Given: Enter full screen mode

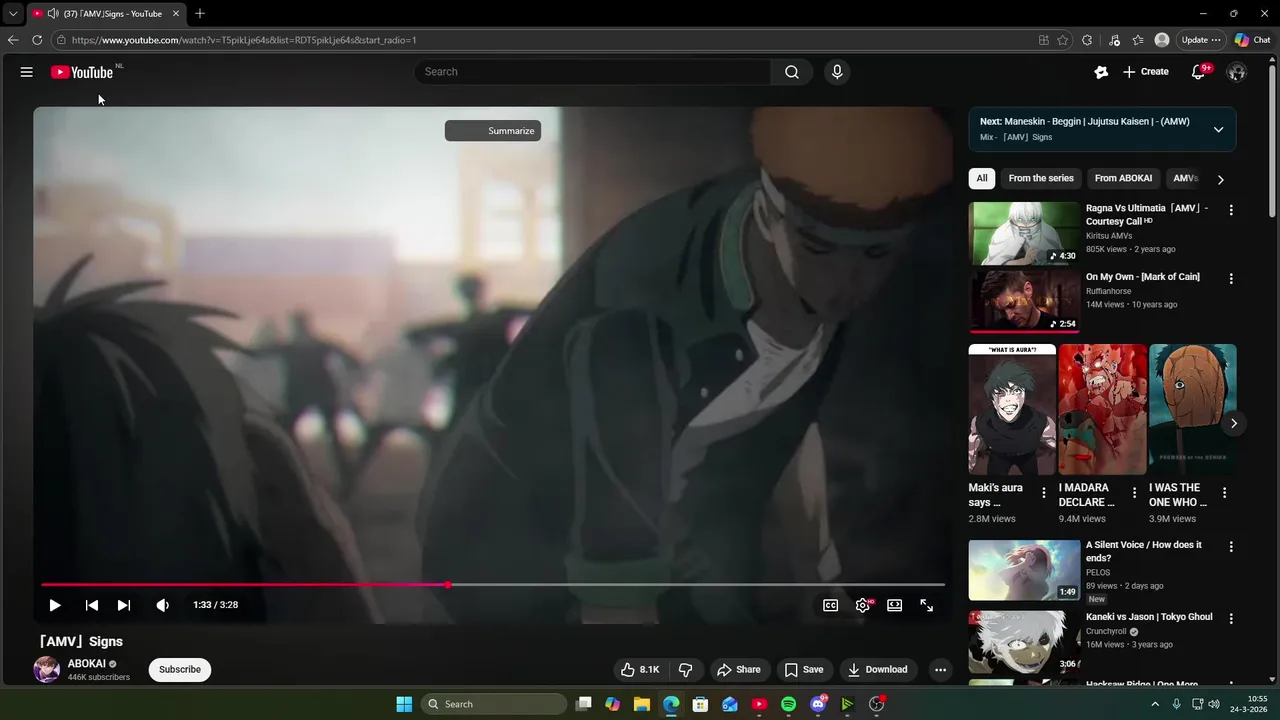Looking at the screenshot, I should point(927,605).
